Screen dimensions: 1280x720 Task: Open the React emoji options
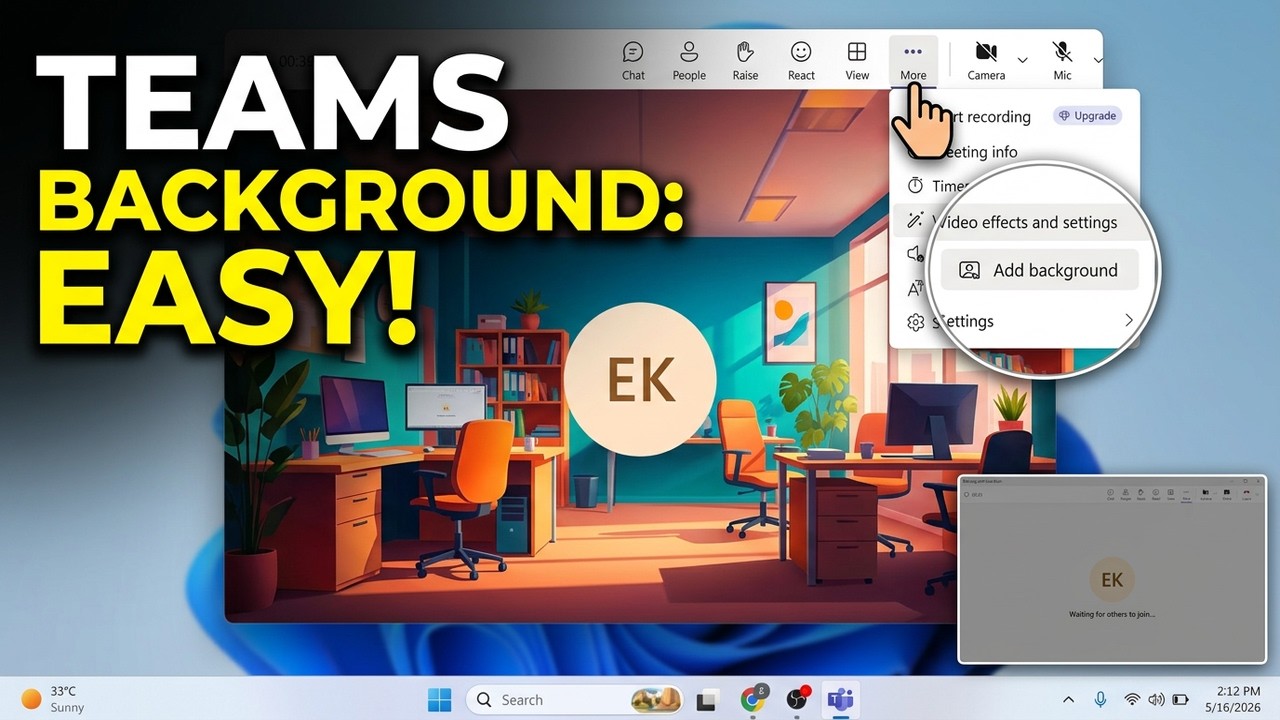pos(801,60)
